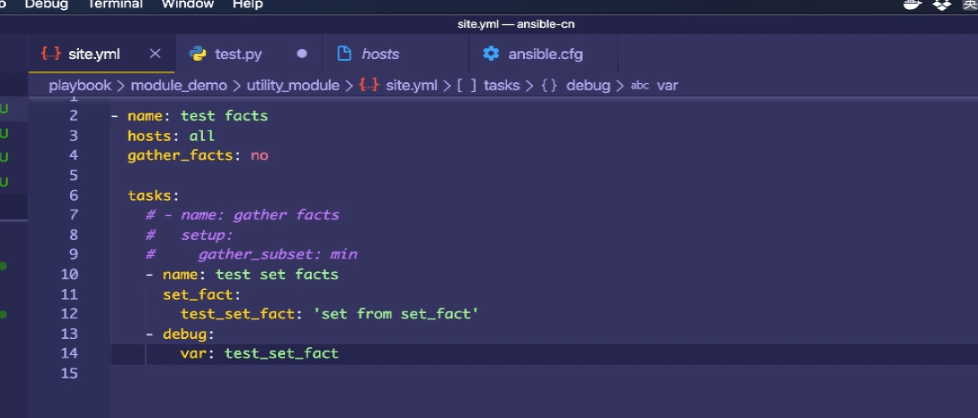Image resolution: width=978 pixels, height=418 pixels.
Task: Click playbook in the breadcrumb path
Action: pos(80,85)
